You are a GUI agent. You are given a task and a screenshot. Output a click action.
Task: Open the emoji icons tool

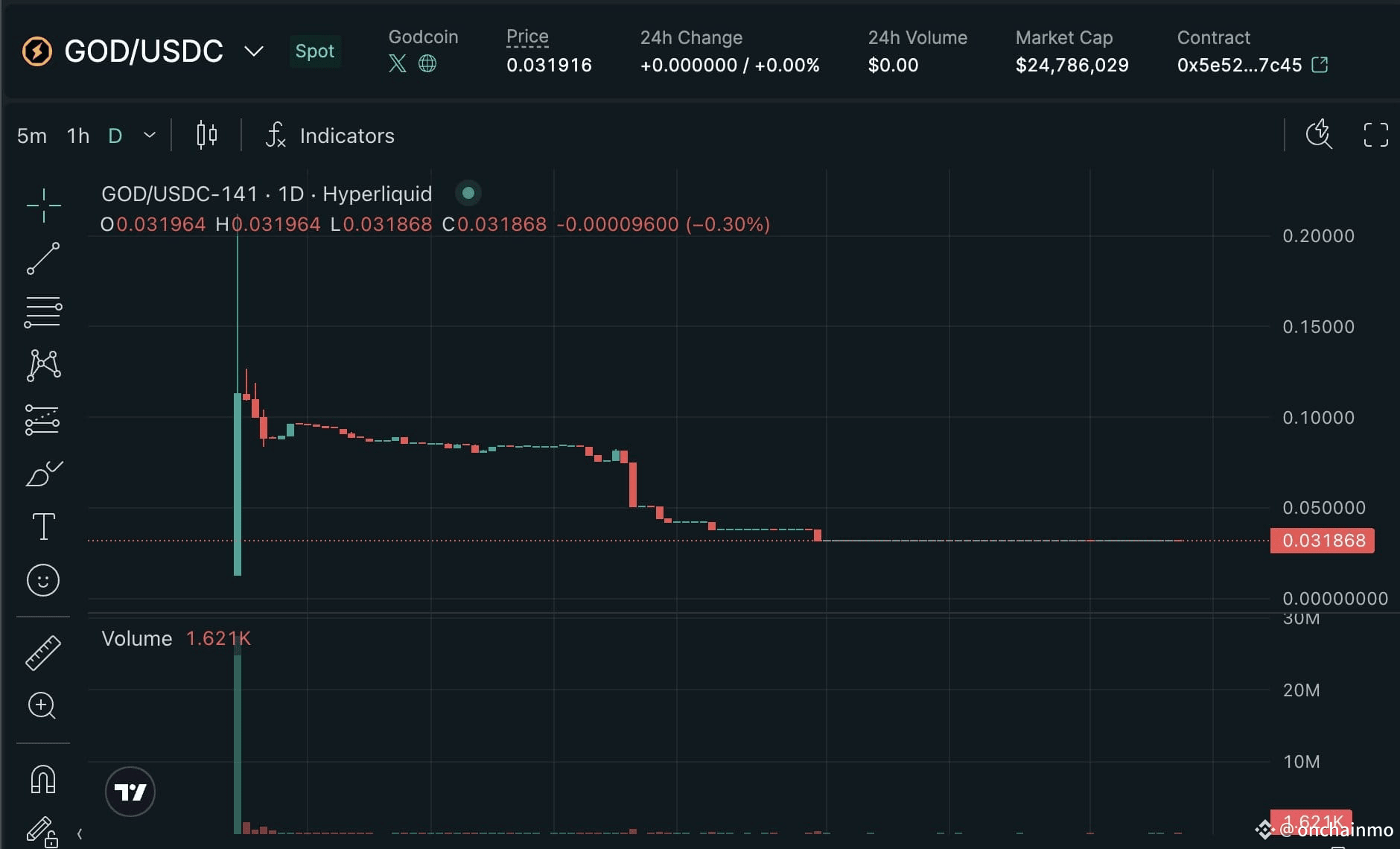[43, 580]
